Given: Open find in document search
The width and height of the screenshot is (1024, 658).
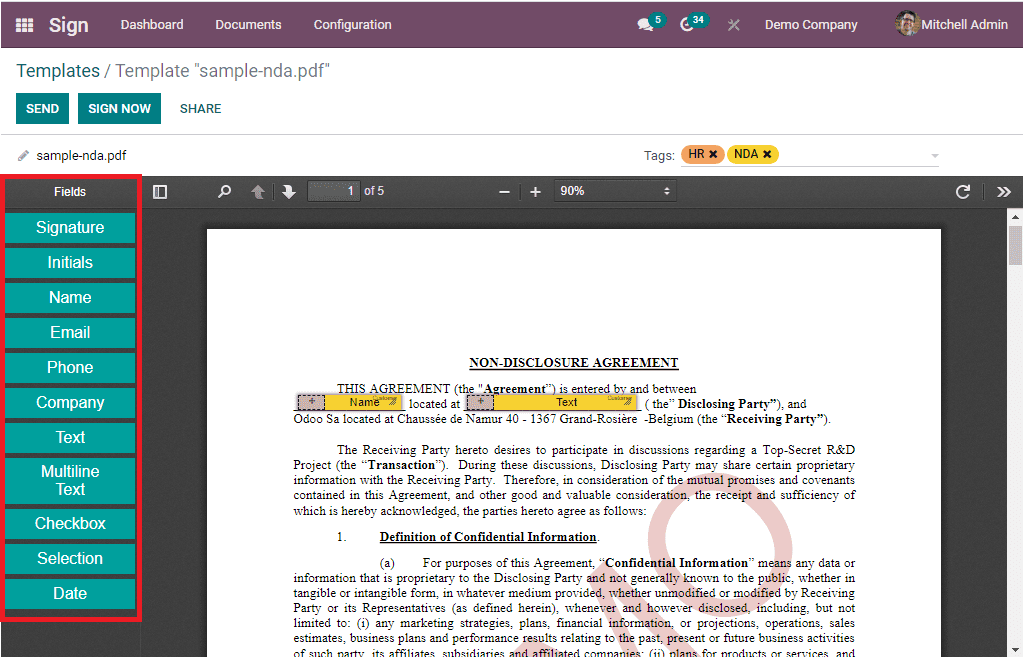Looking at the screenshot, I should (224, 192).
